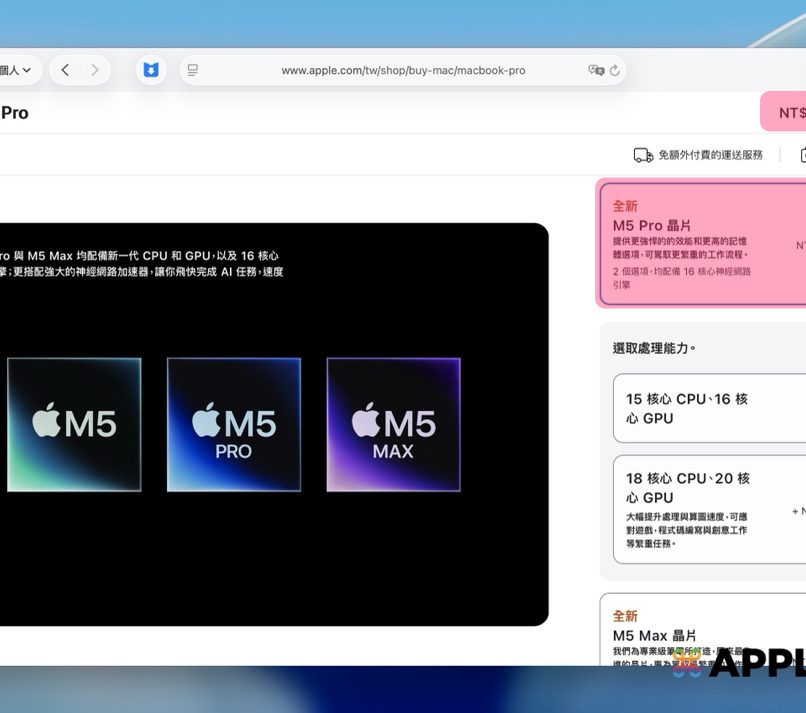
Task: Click the delivery truck icon
Action: tap(643, 155)
